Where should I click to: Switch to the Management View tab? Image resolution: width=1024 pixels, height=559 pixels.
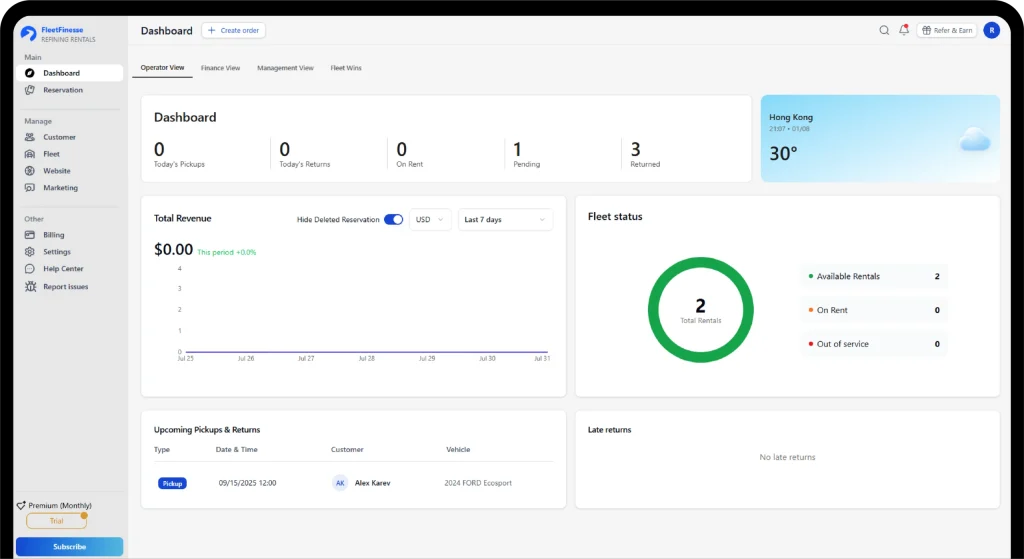(x=285, y=68)
